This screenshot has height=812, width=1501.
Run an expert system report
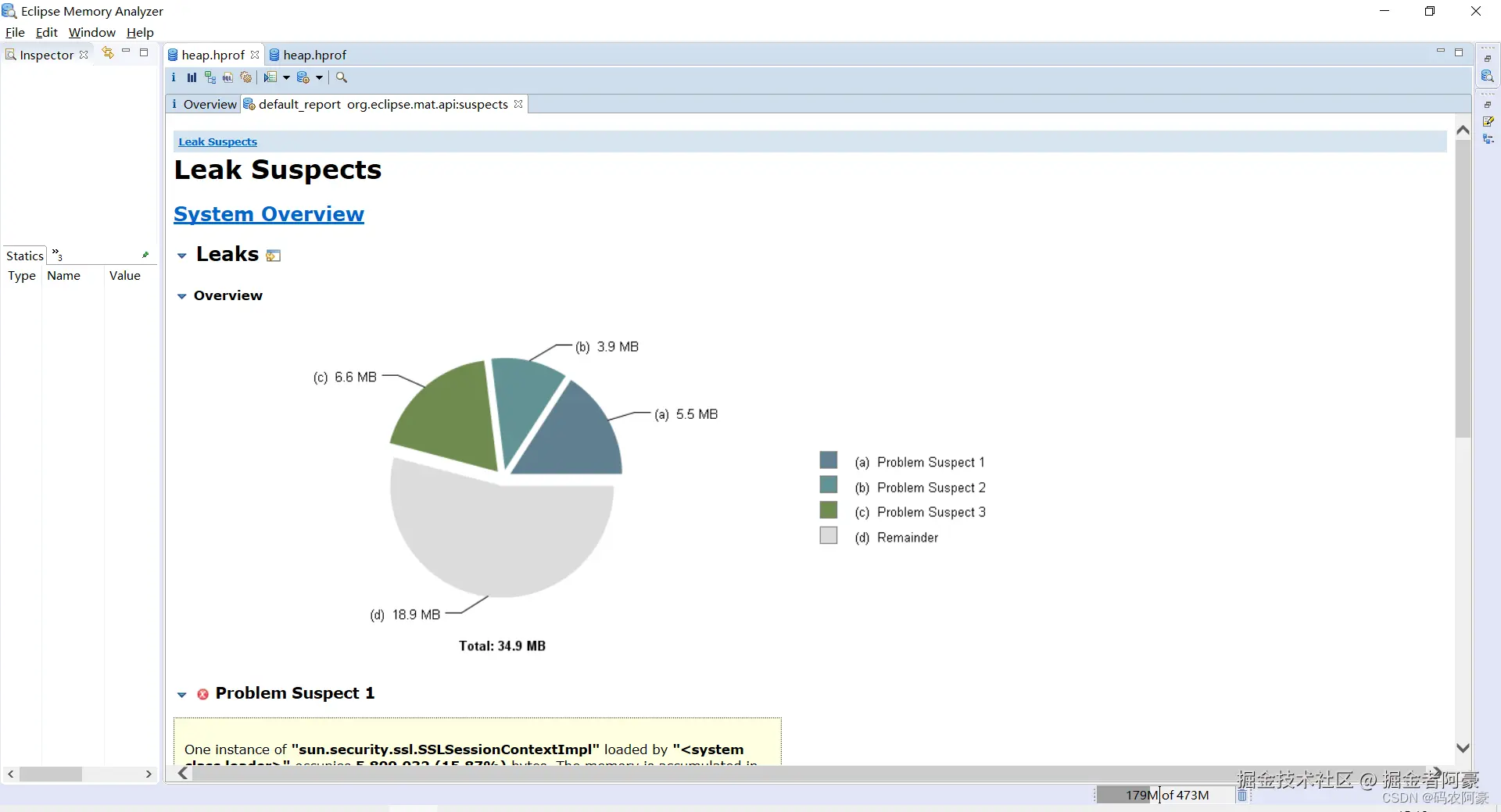[270, 77]
